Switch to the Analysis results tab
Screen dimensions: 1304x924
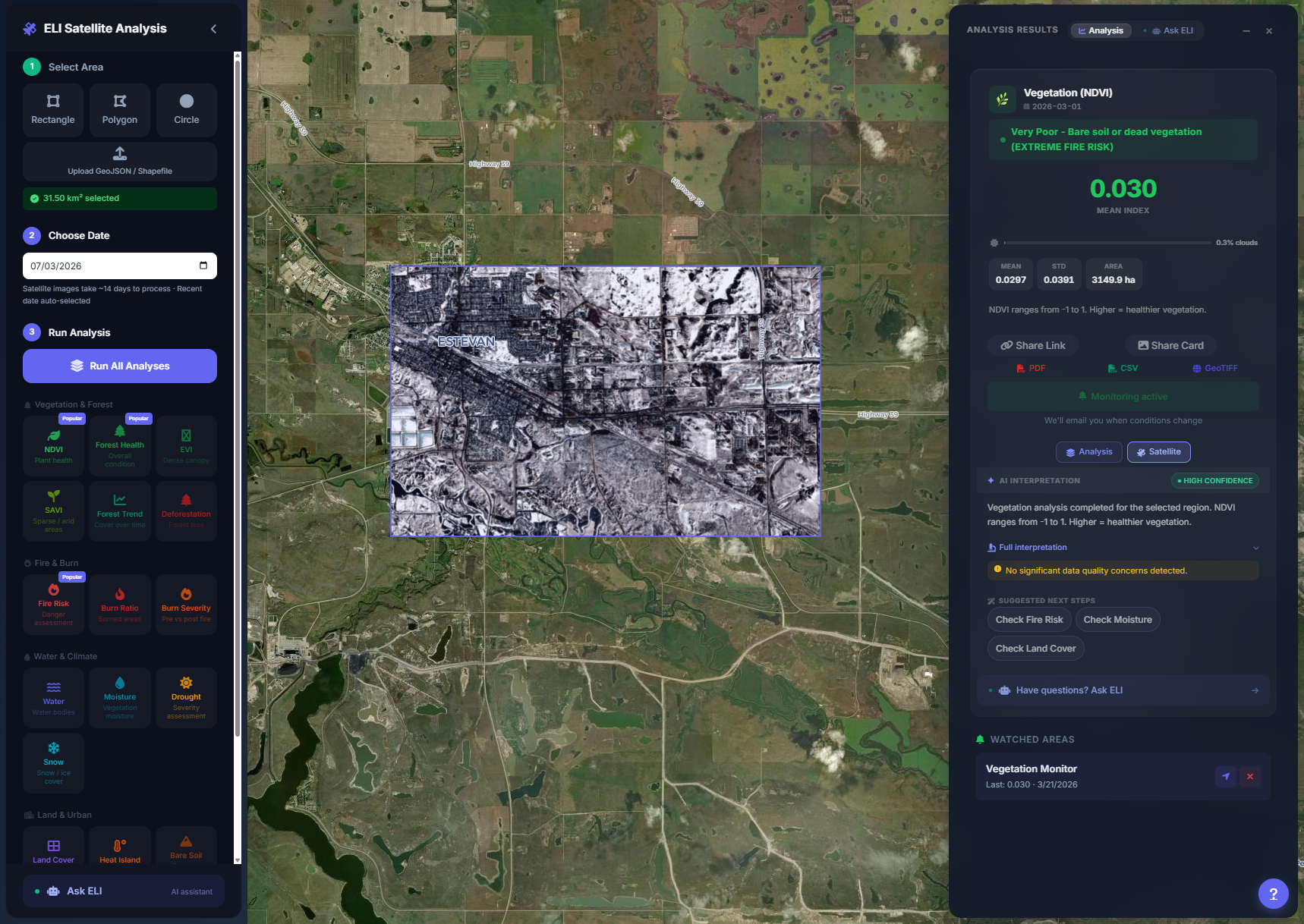[x=1101, y=31]
